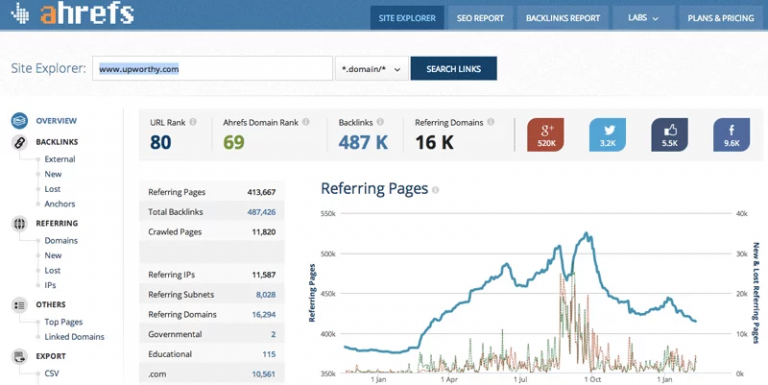Open Top Pages under Others
The image size is (768, 385).
click(x=64, y=322)
